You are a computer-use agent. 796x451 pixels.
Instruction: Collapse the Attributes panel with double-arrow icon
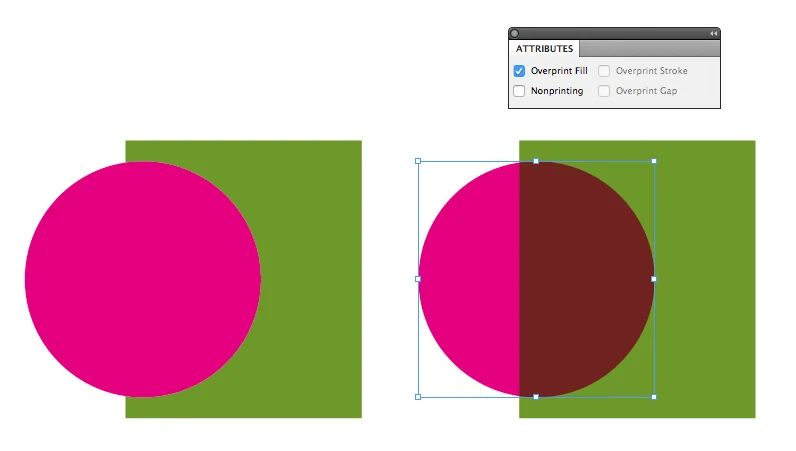pos(713,33)
